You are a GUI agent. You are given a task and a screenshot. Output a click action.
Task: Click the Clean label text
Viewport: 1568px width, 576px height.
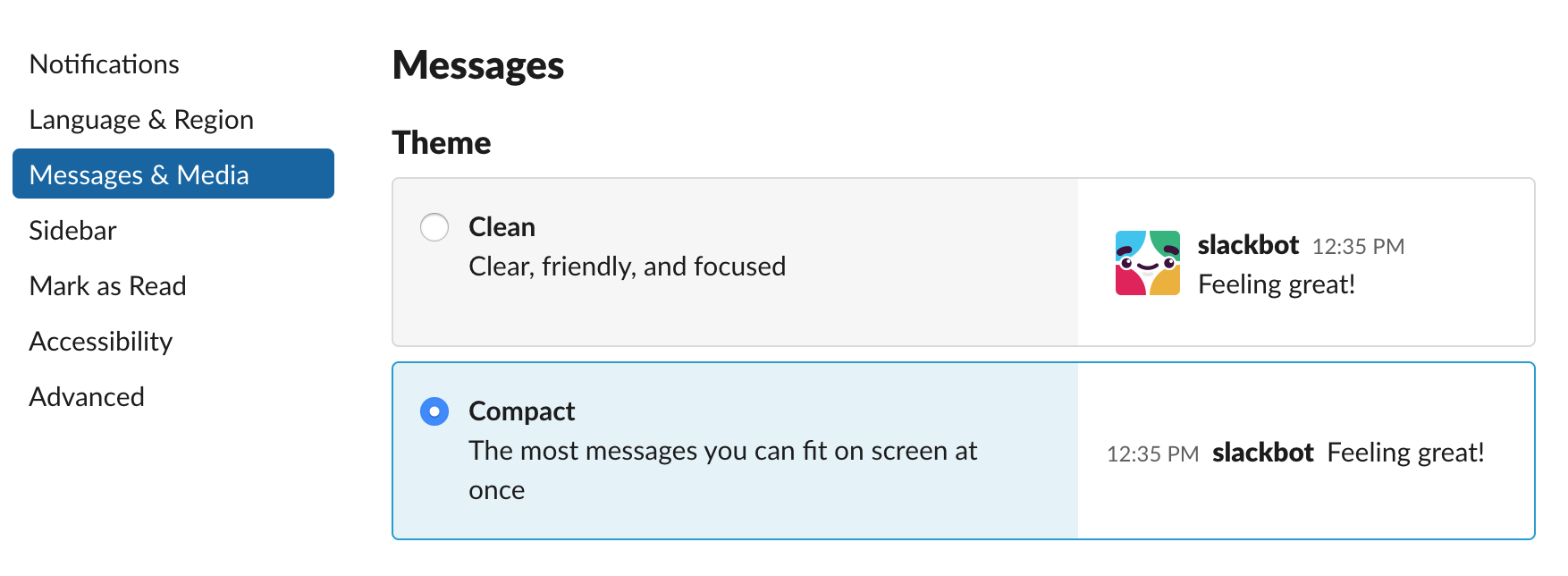[x=502, y=227]
